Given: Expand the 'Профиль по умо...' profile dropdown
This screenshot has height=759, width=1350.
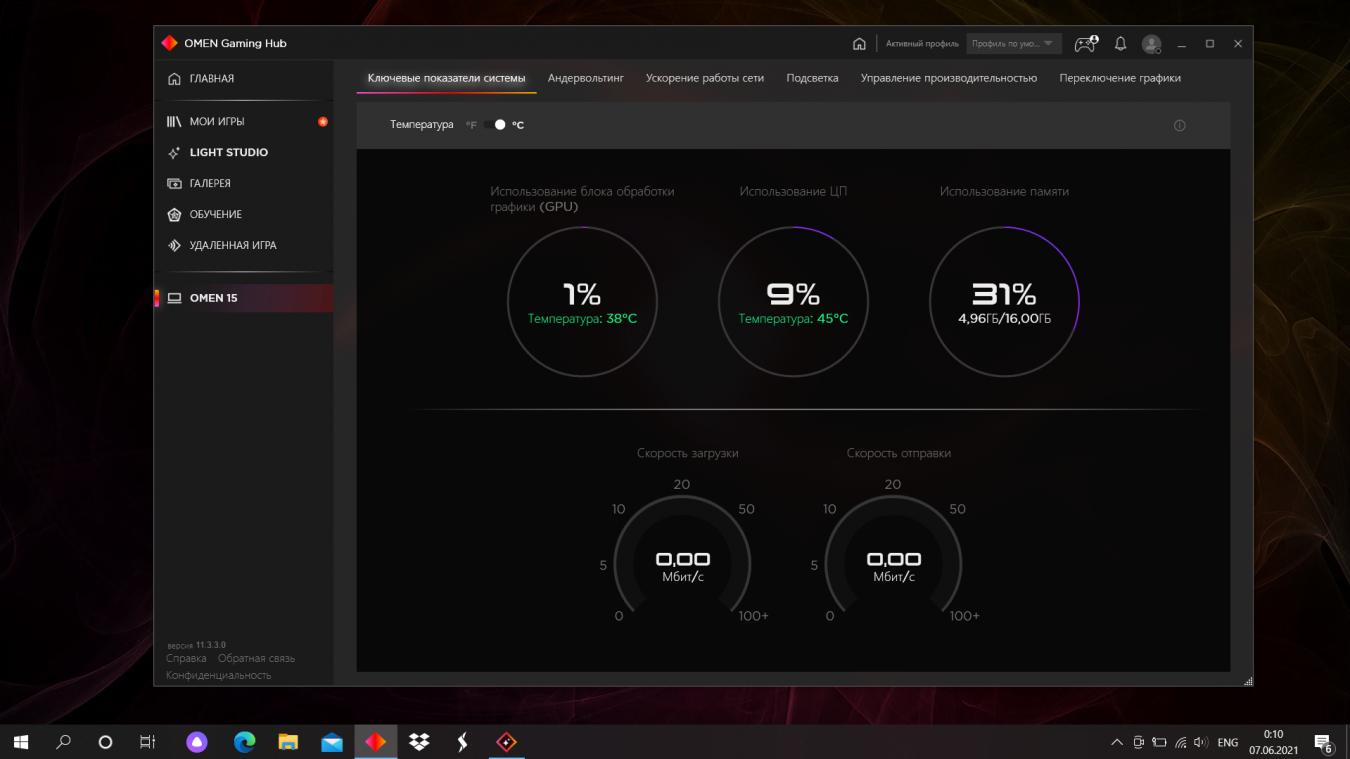Looking at the screenshot, I should pos(1013,44).
